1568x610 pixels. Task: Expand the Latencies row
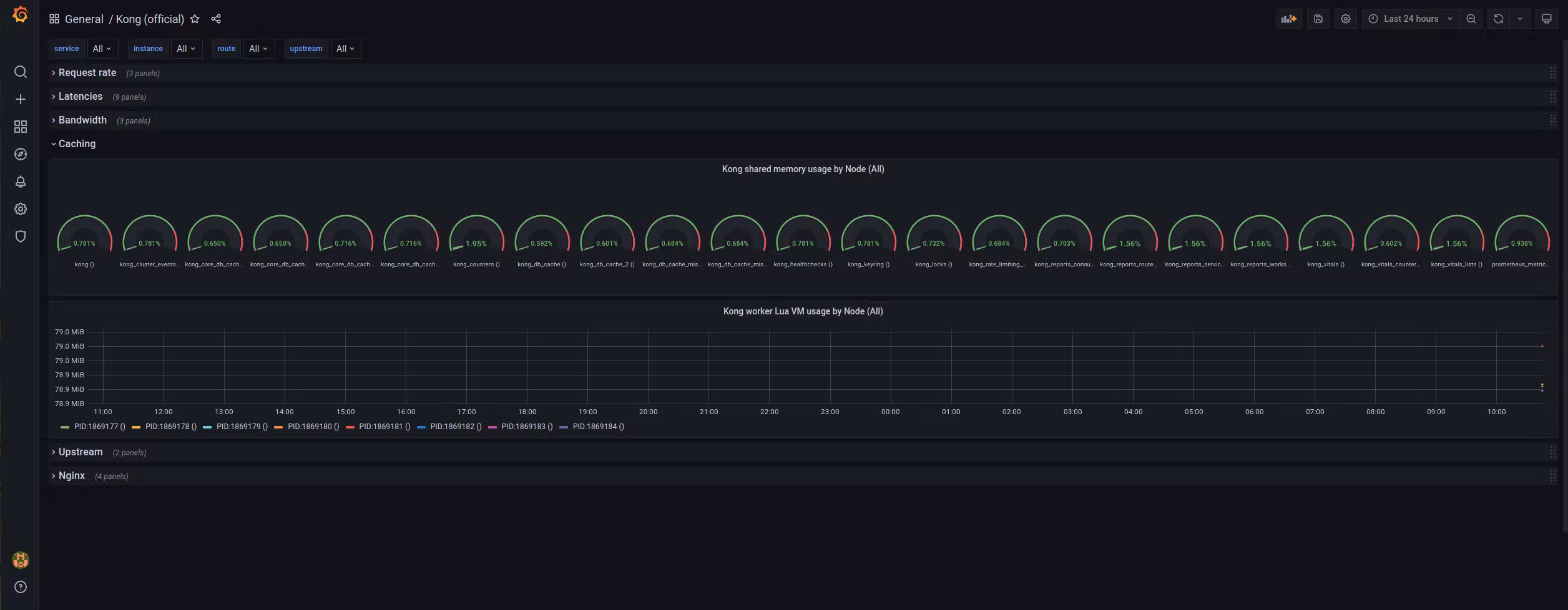pyautogui.click(x=80, y=97)
